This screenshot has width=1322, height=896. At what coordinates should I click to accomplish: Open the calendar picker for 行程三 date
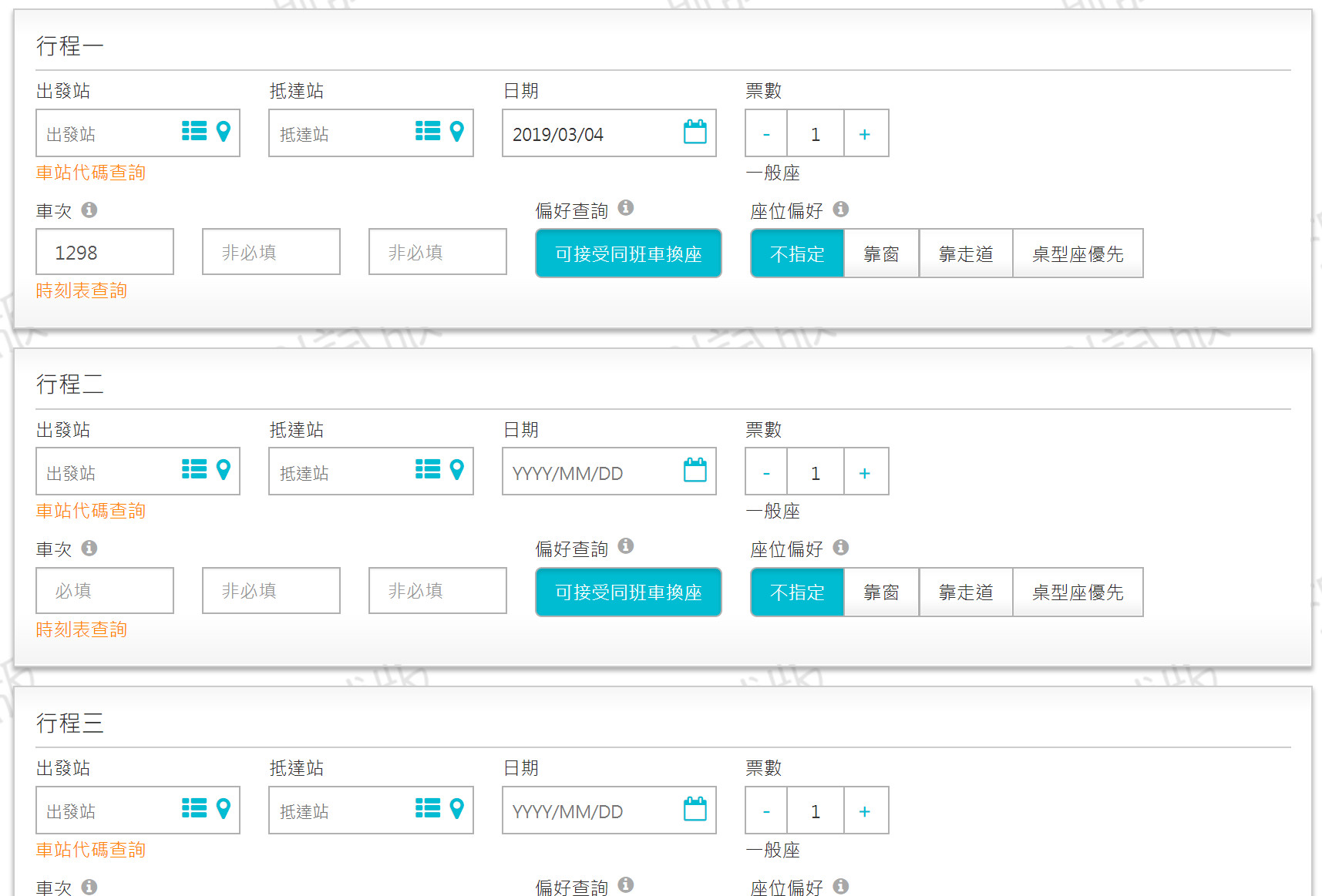[695, 809]
